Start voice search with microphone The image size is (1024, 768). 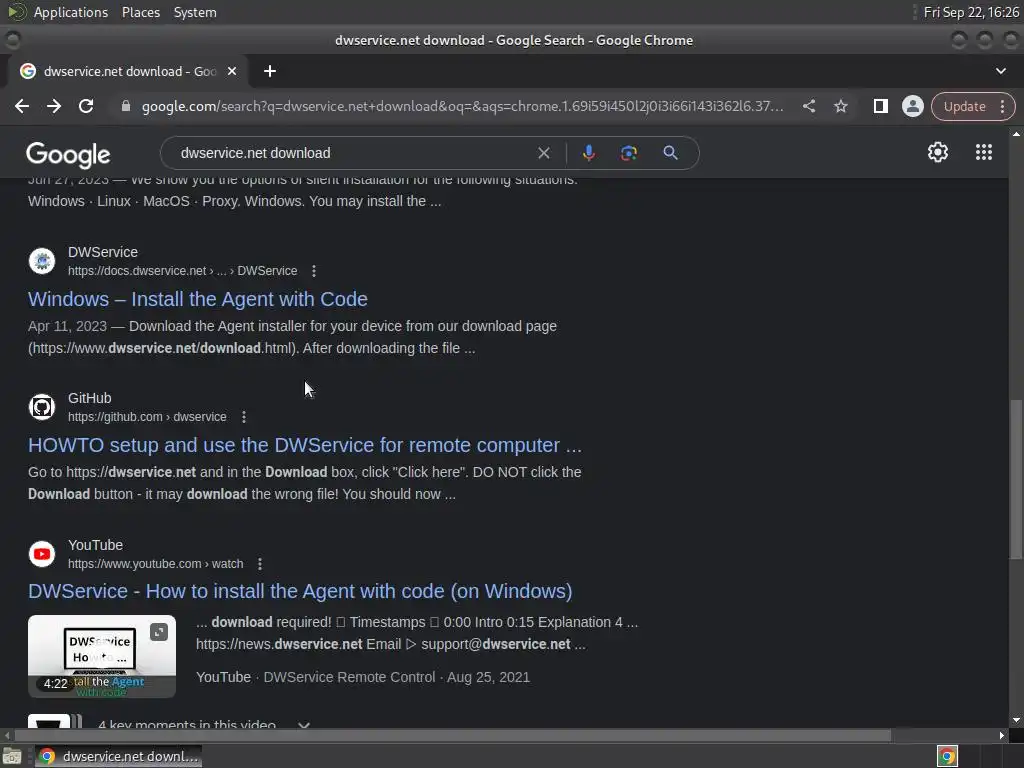[x=588, y=153]
